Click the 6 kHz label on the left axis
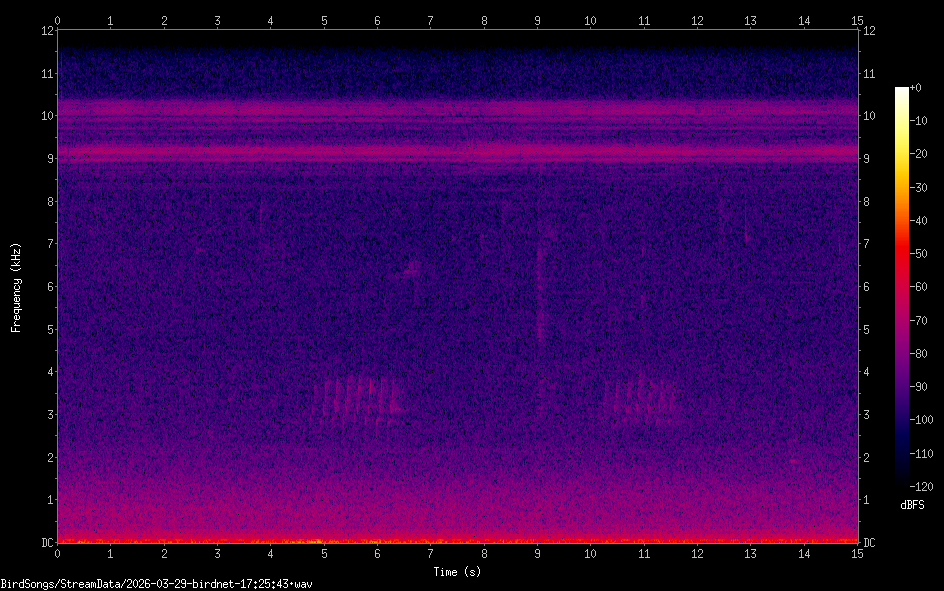Image resolution: width=944 pixels, height=591 pixels. (48, 287)
